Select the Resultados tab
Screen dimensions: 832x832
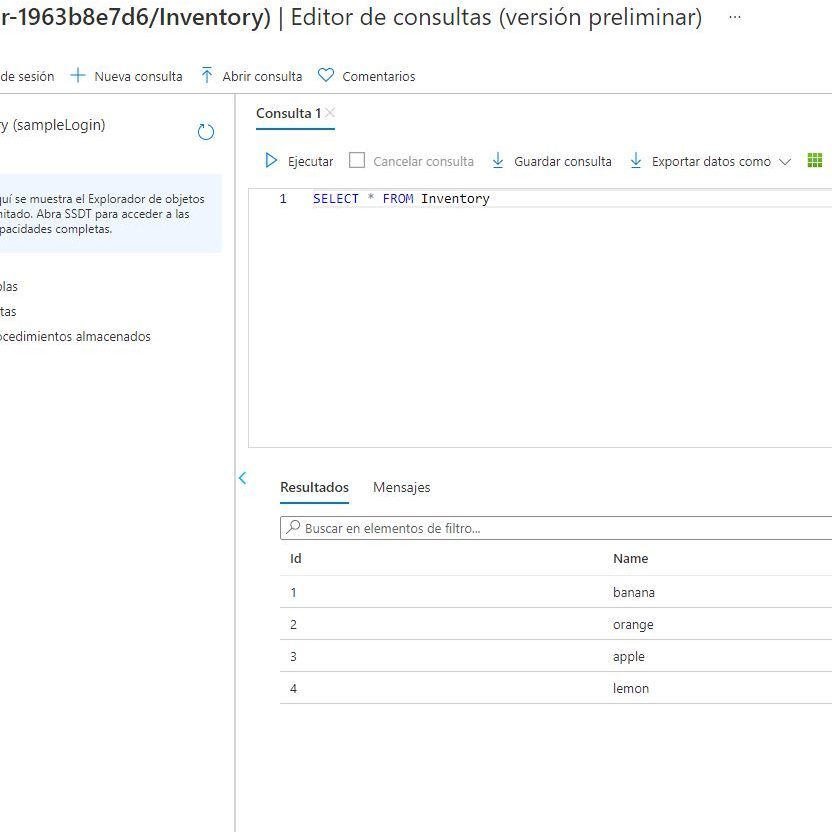[314, 487]
